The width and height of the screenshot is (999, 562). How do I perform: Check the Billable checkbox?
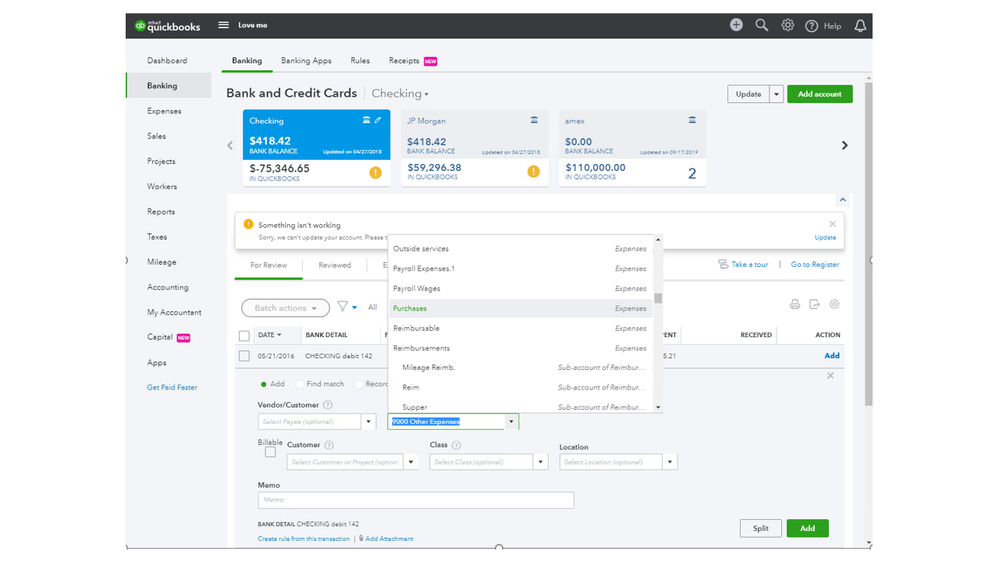tap(270, 452)
